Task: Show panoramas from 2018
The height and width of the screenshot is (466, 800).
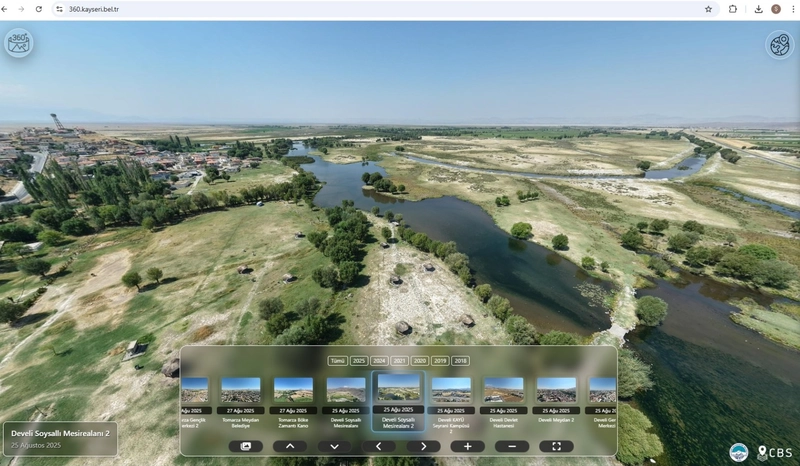Action: tap(460, 361)
